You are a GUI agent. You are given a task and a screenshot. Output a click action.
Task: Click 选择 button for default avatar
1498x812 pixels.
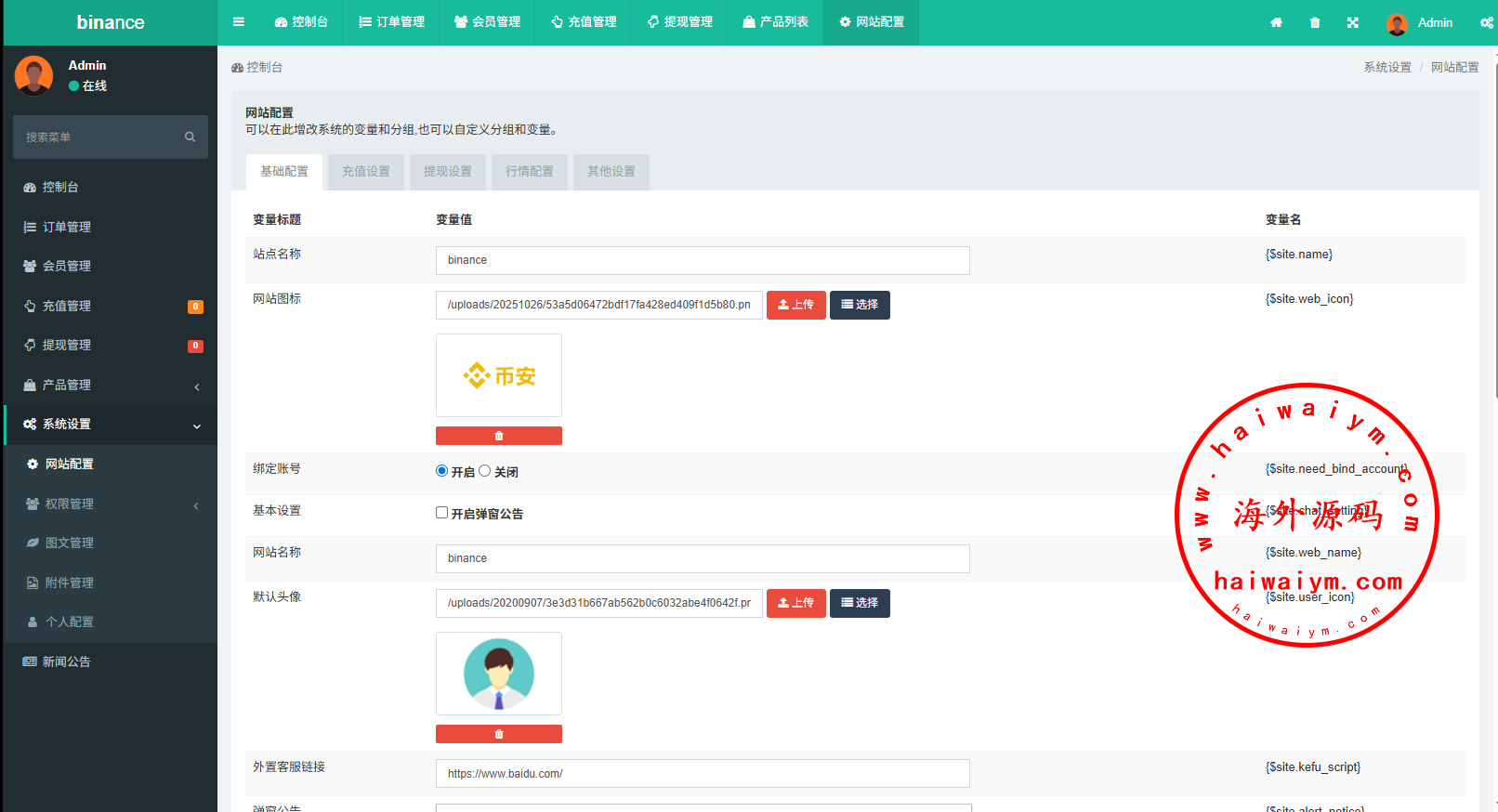tap(860, 603)
